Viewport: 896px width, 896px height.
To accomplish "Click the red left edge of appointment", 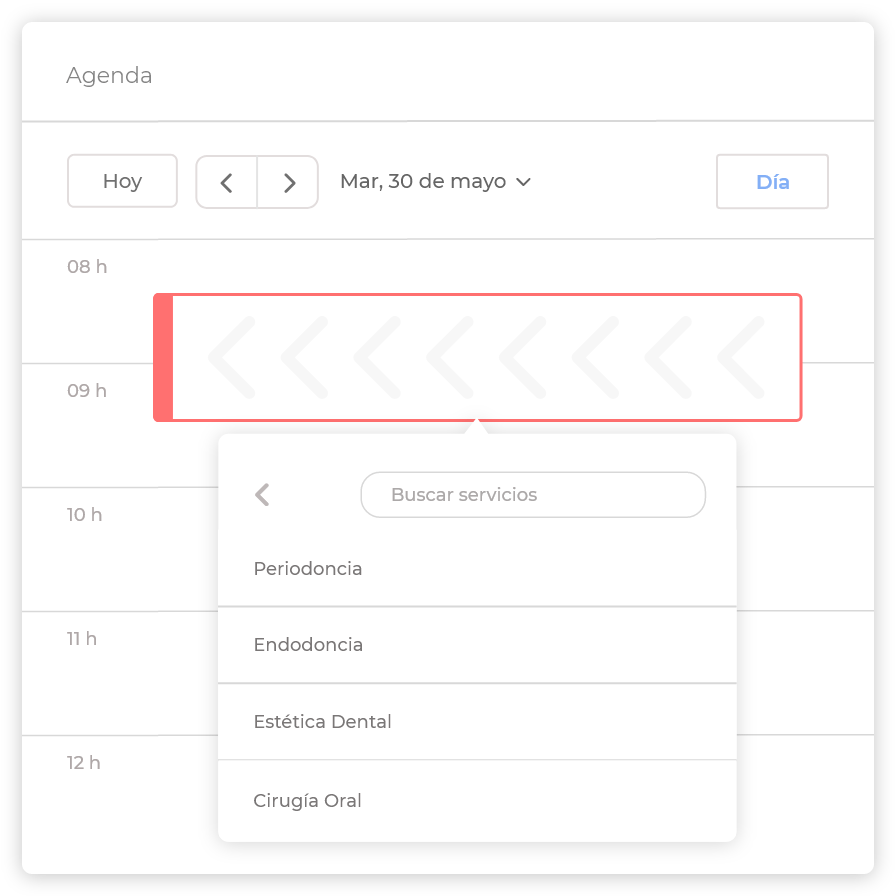I will click(x=163, y=357).
